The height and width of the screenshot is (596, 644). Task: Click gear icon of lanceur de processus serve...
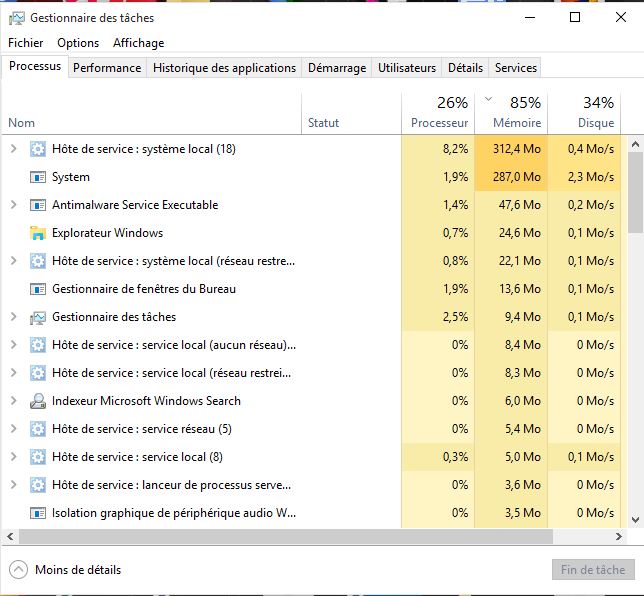coord(38,485)
